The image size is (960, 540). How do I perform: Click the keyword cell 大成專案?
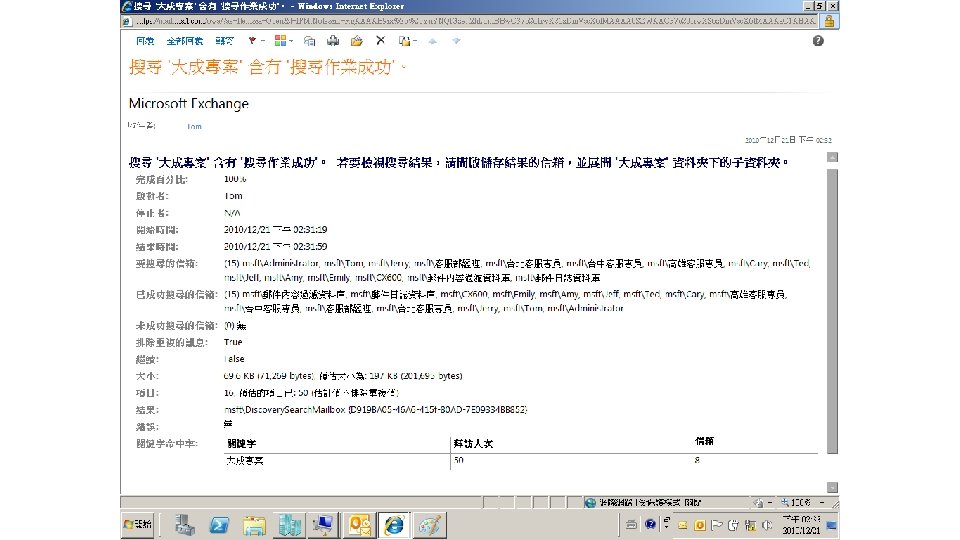click(x=245, y=460)
